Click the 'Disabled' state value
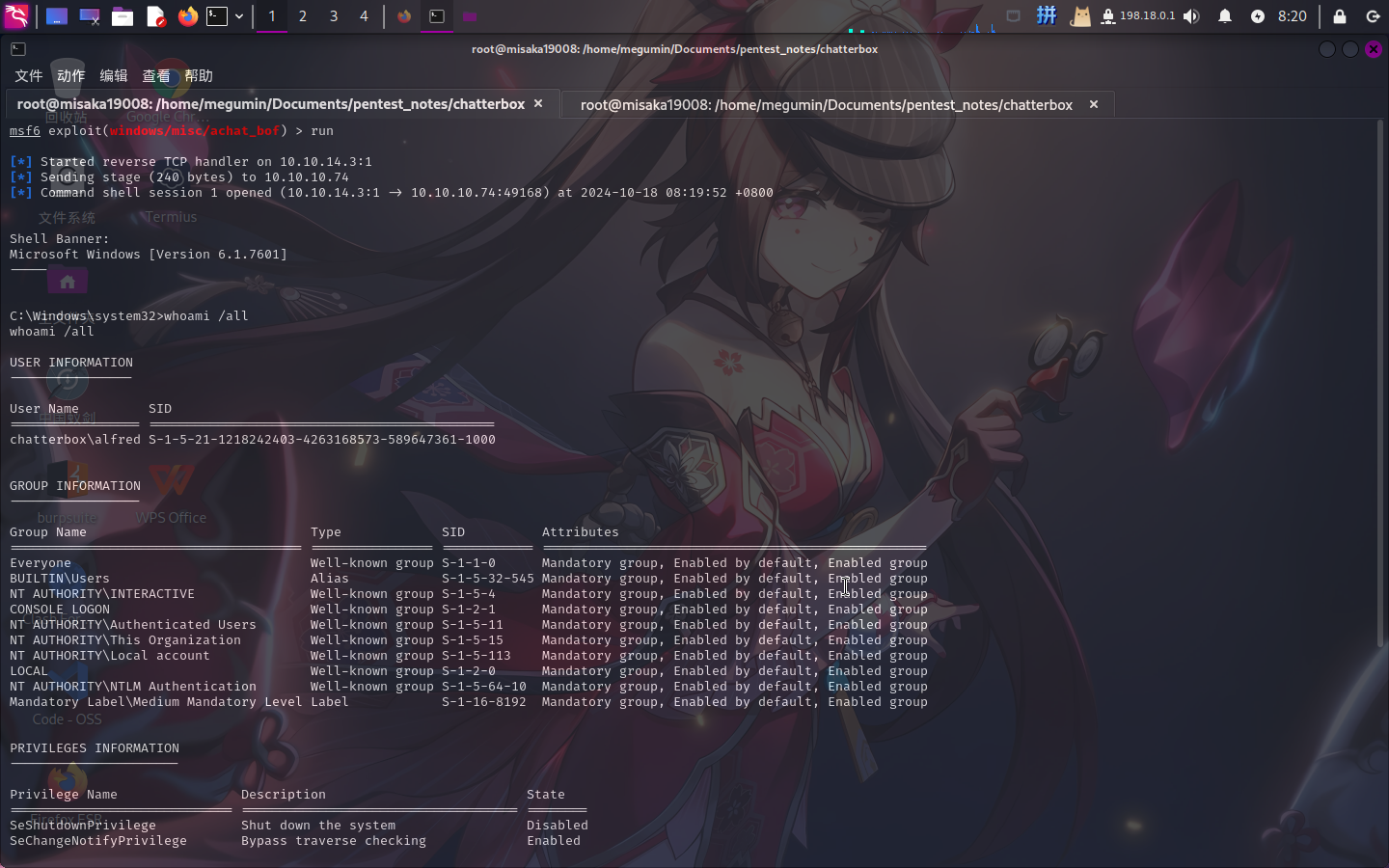Viewport: 1389px width, 868px height. click(558, 826)
